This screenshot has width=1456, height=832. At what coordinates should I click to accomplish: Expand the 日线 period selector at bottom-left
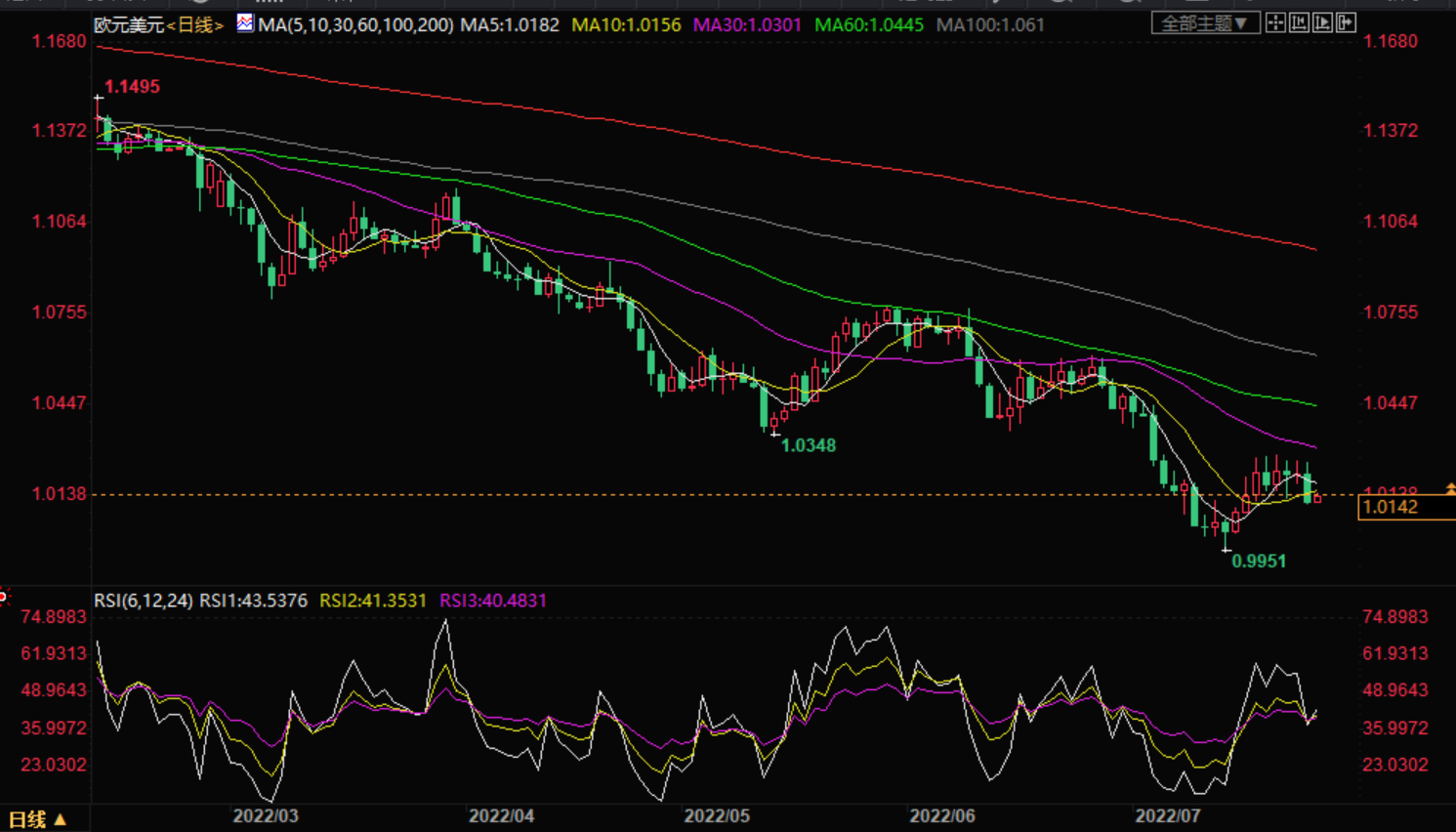pyautogui.click(x=37, y=819)
